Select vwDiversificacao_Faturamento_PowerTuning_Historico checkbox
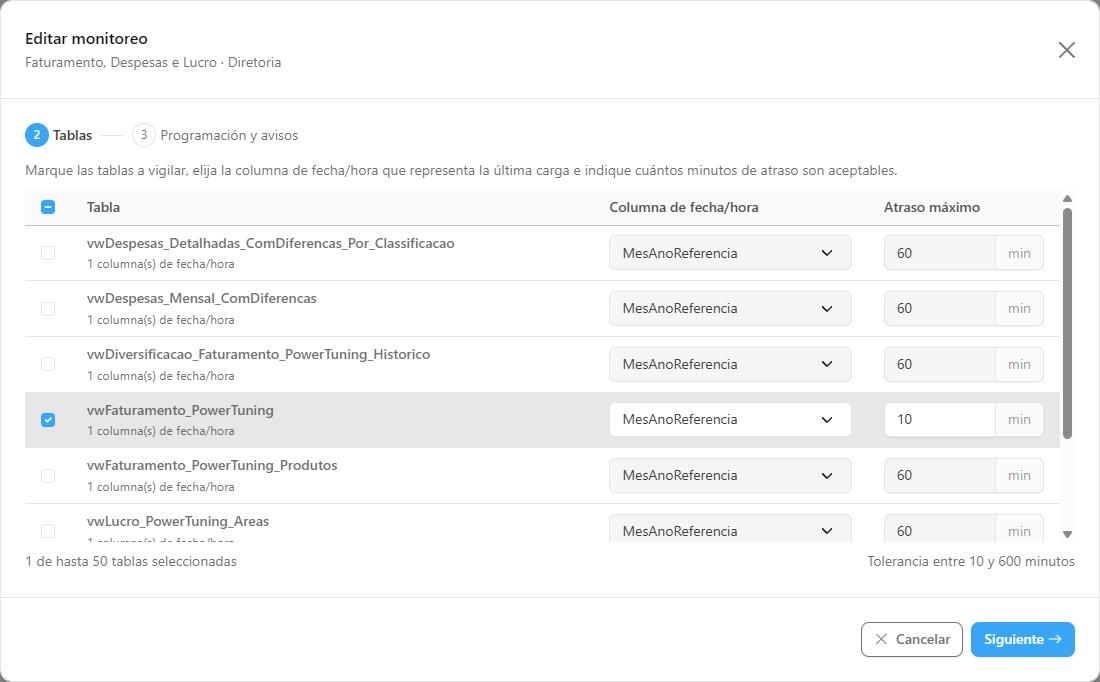The image size is (1100, 682). click(48, 364)
